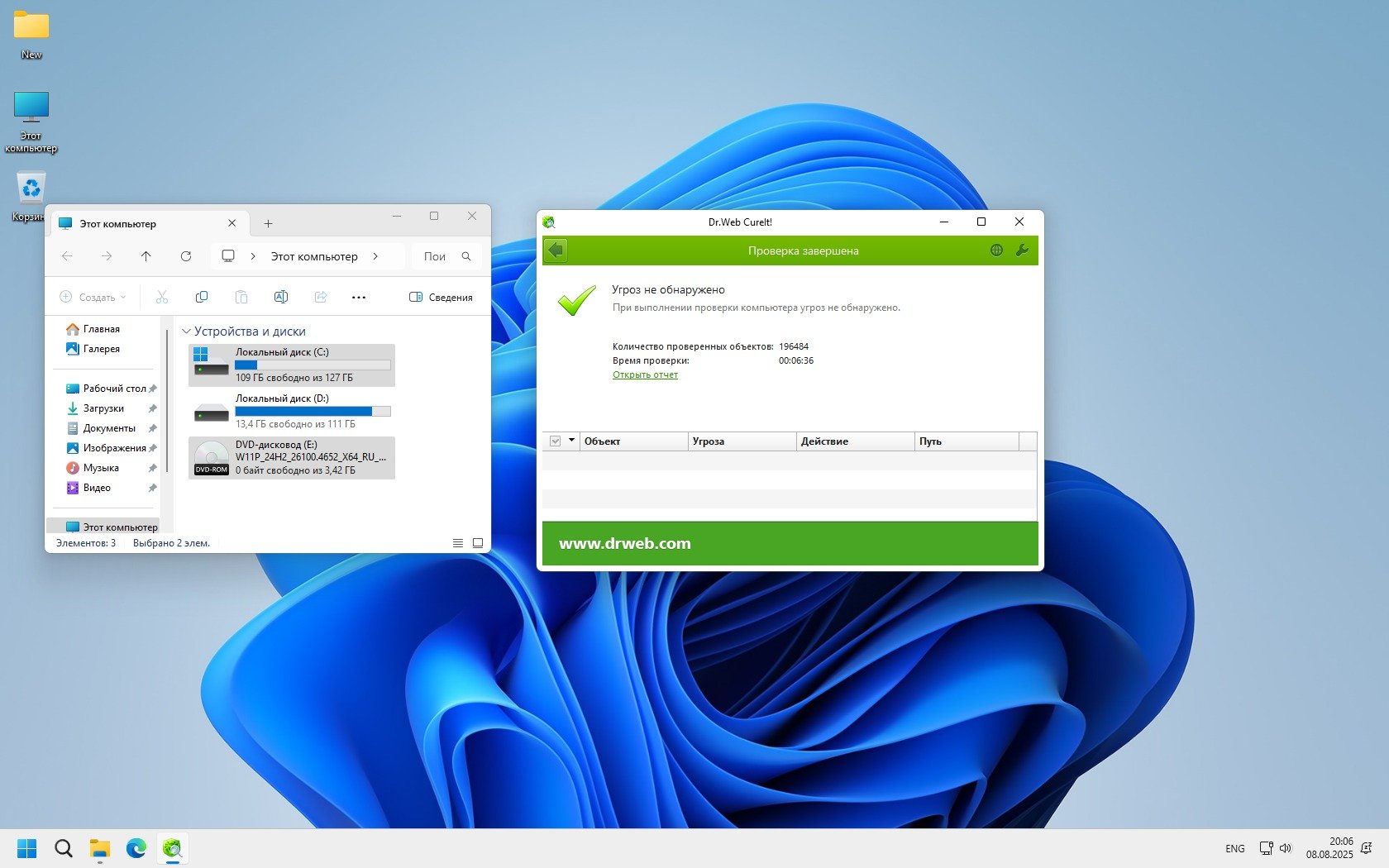The width and height of the screenshot is (1389, 868).
Task: Open the three-dots more options in Explorer
Action: [359, 297]
